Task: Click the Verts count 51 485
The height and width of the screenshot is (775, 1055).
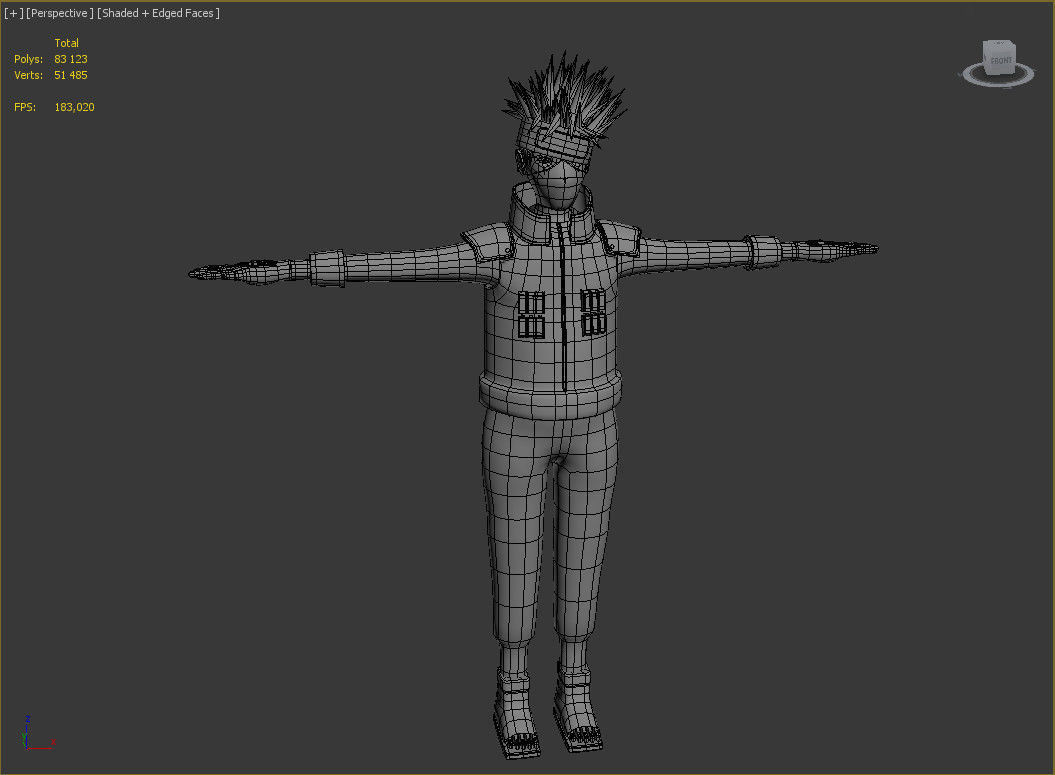Action: click(71, 75)
